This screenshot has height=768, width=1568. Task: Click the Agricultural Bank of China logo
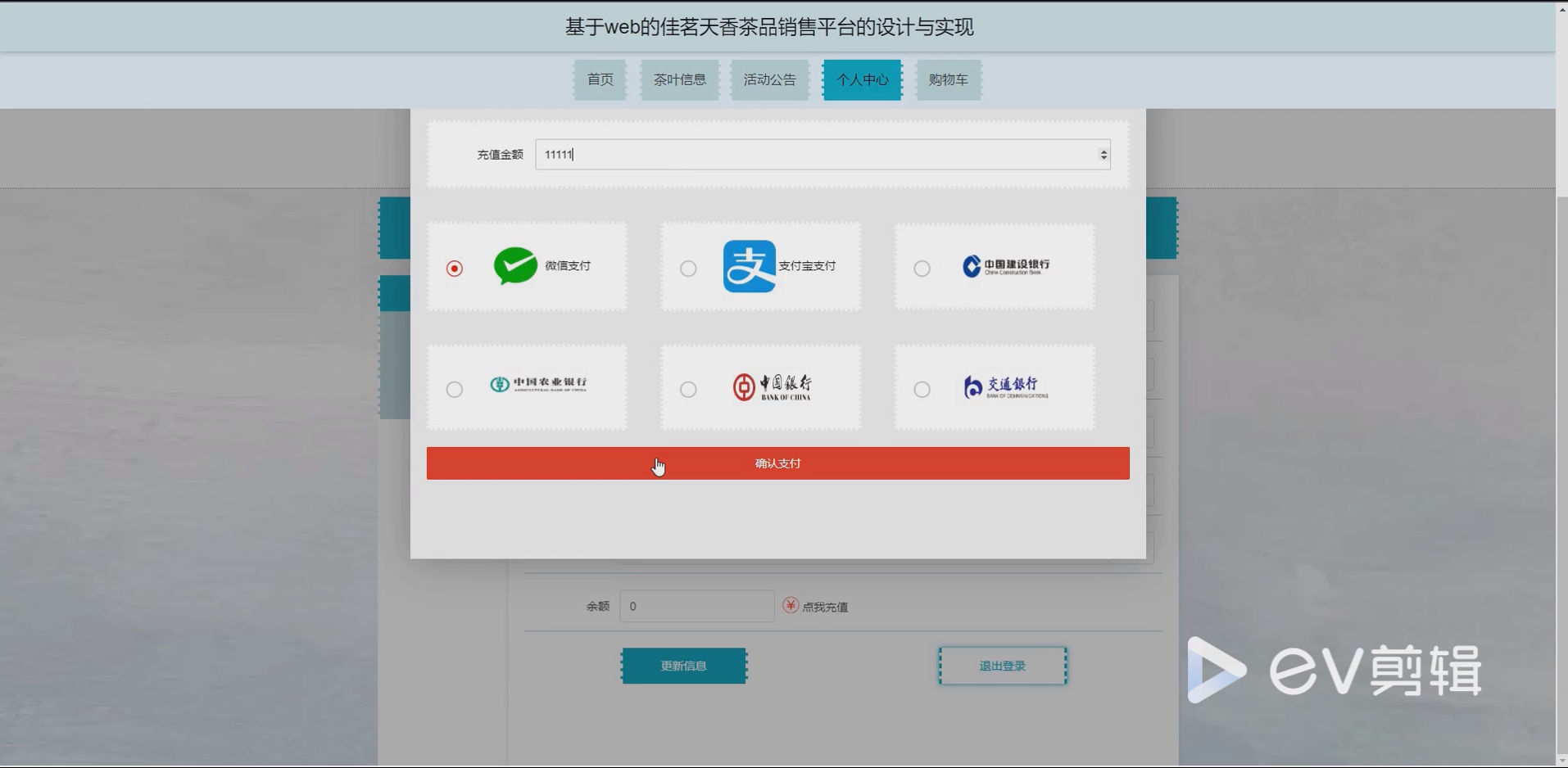[538, 384]
